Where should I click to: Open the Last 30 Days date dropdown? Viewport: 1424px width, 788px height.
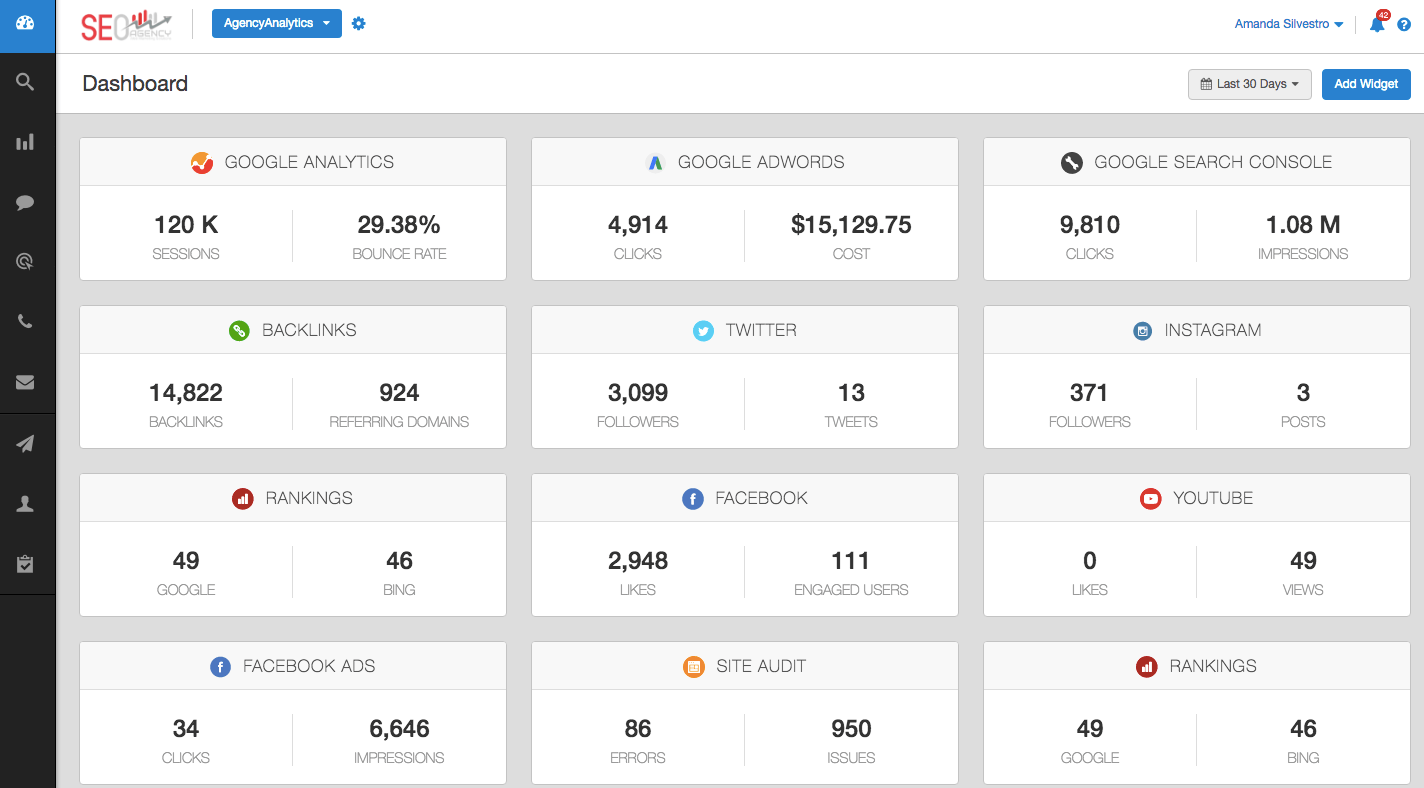click(x=1249, y=84)
